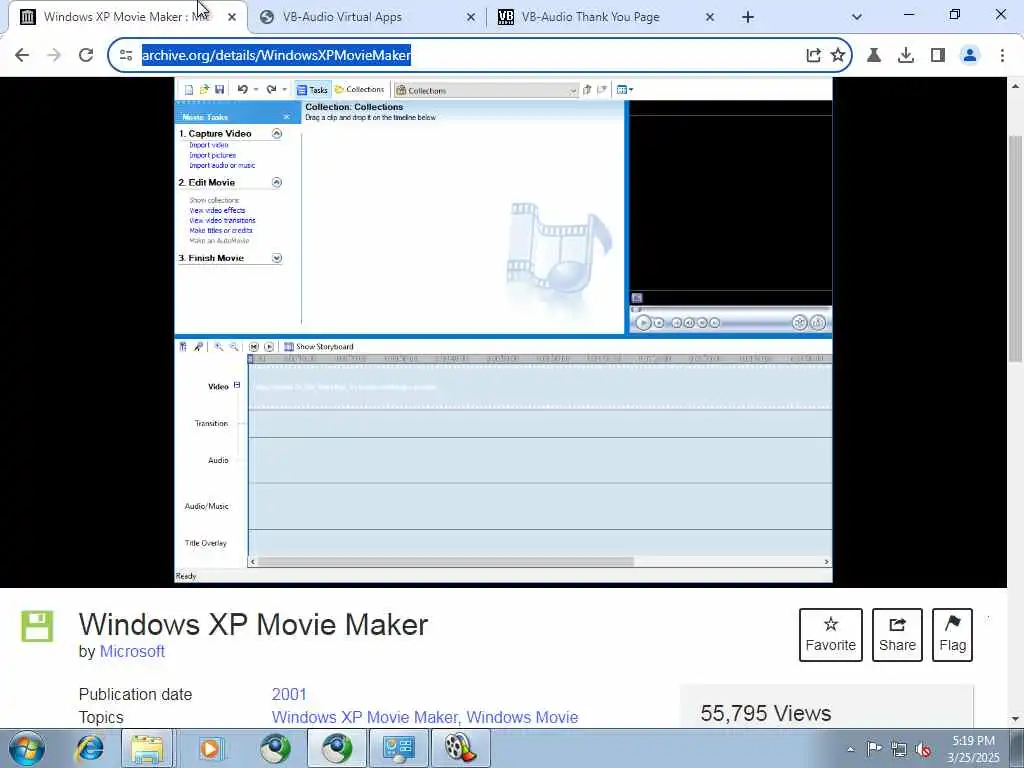Image resolution: width=1024 pixels, height=768 pixels.
Task: Open the Microsoft creator link
Action: click(132, 651)
